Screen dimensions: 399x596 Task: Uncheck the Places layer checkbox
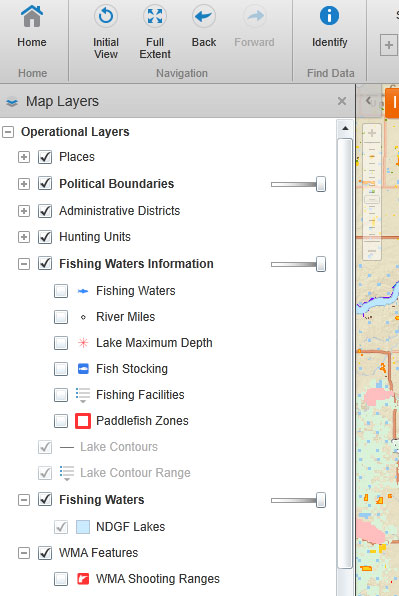(45, 157)
